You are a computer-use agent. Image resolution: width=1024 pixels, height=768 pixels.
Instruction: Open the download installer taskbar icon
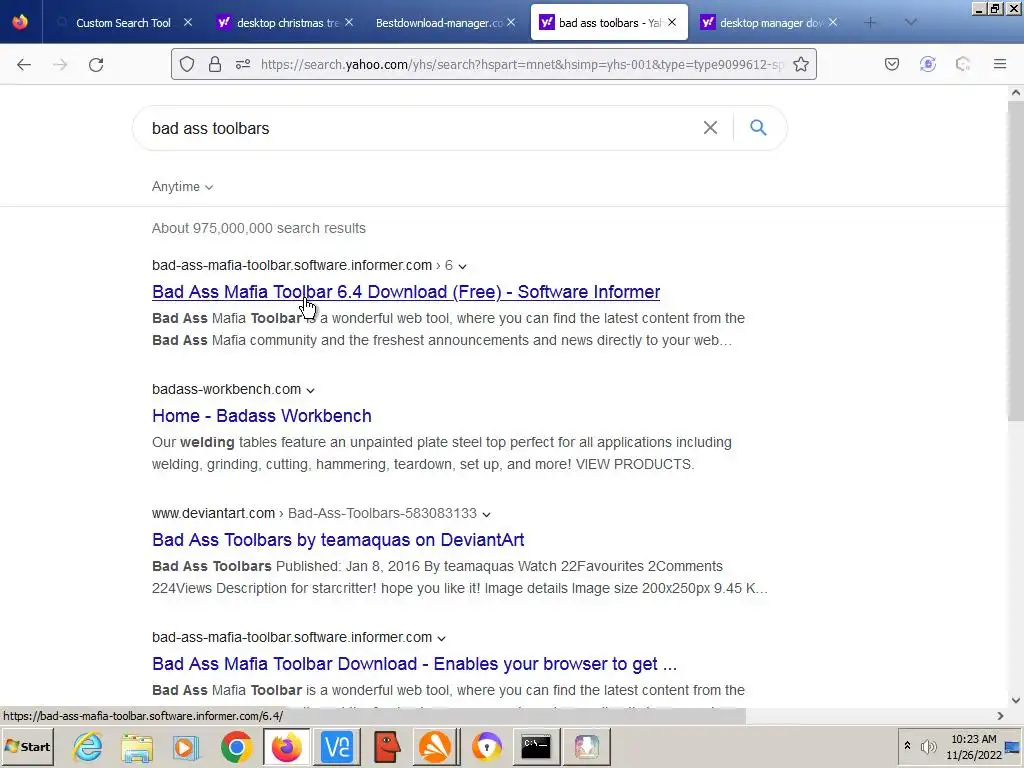coord(586,746)
